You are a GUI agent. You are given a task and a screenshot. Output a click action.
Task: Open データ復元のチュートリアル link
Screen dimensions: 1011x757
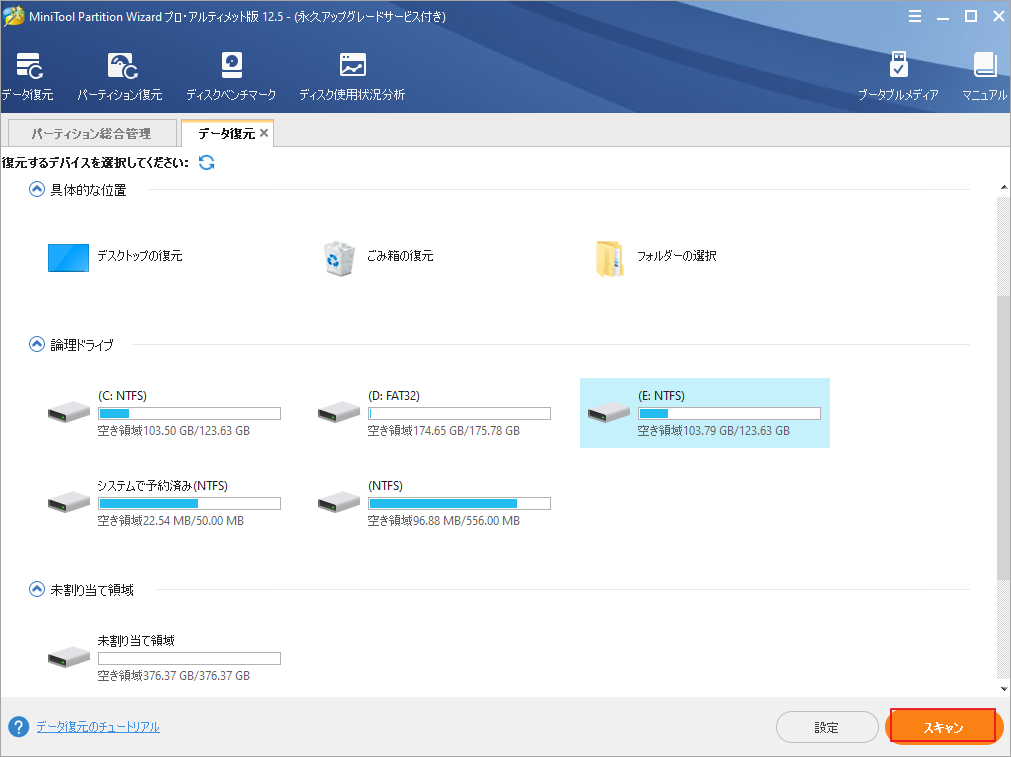(x=97, y=727)
